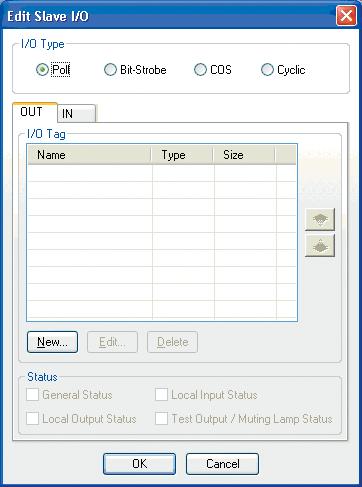Switch to the IN tab
The height and width of the screenshot is (487, 362).
pos(76,114)
